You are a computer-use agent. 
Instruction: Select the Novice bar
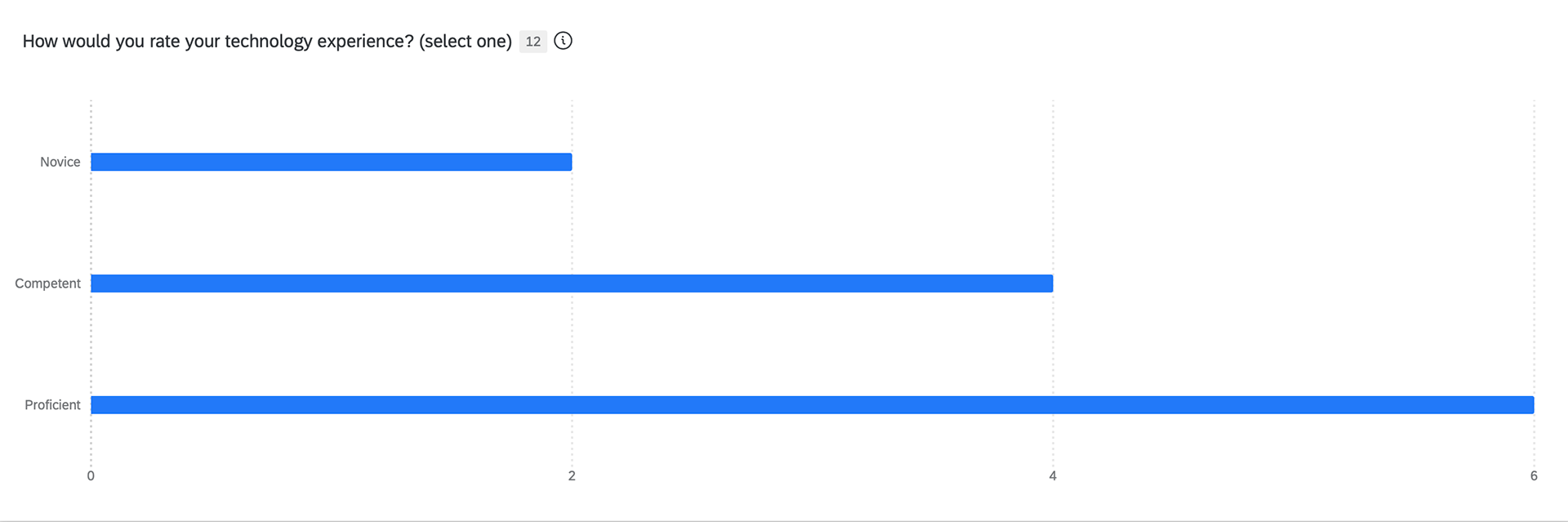[332, 162]
